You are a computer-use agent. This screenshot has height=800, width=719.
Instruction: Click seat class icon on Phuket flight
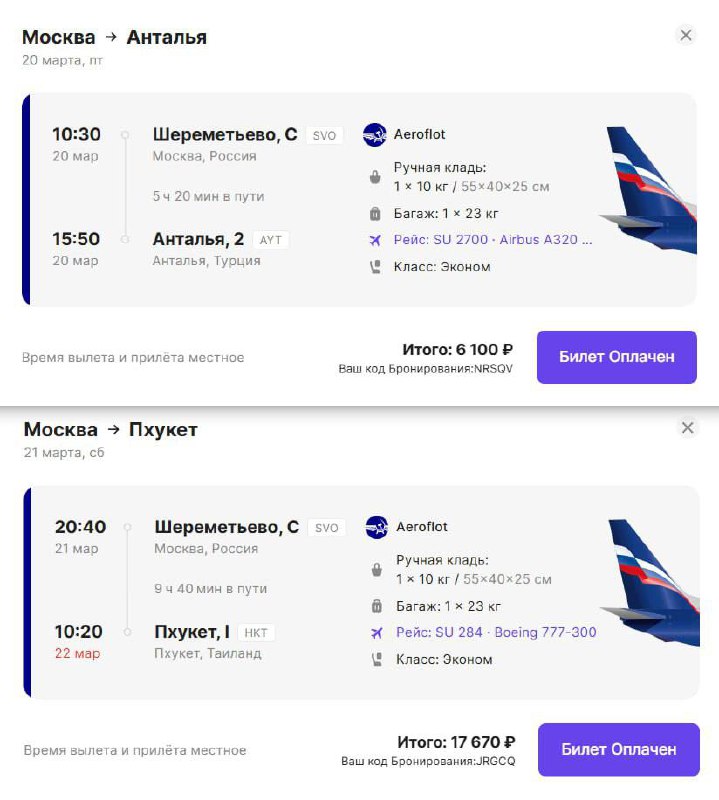tap(377, 659)
